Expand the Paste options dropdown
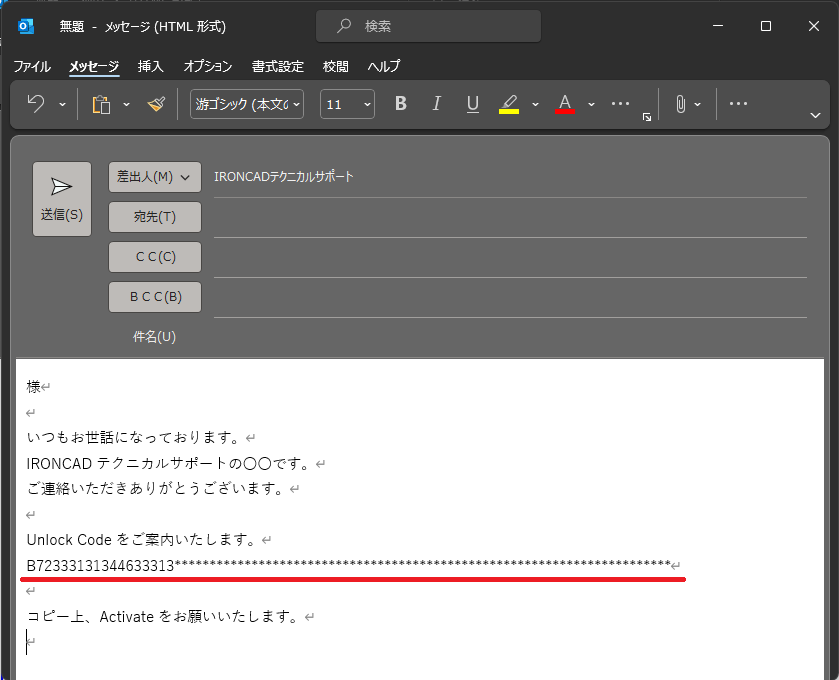Screen dimensions: 839x680 pos(126,104)
